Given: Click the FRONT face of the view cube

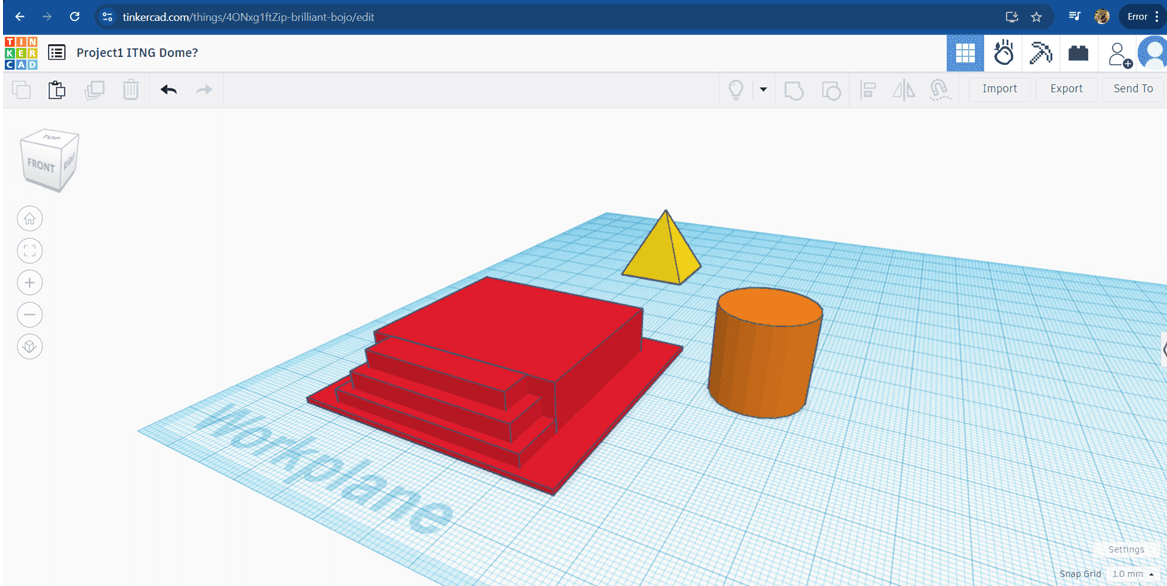Looking at the screenshot, I should click(x=41, y=166).
